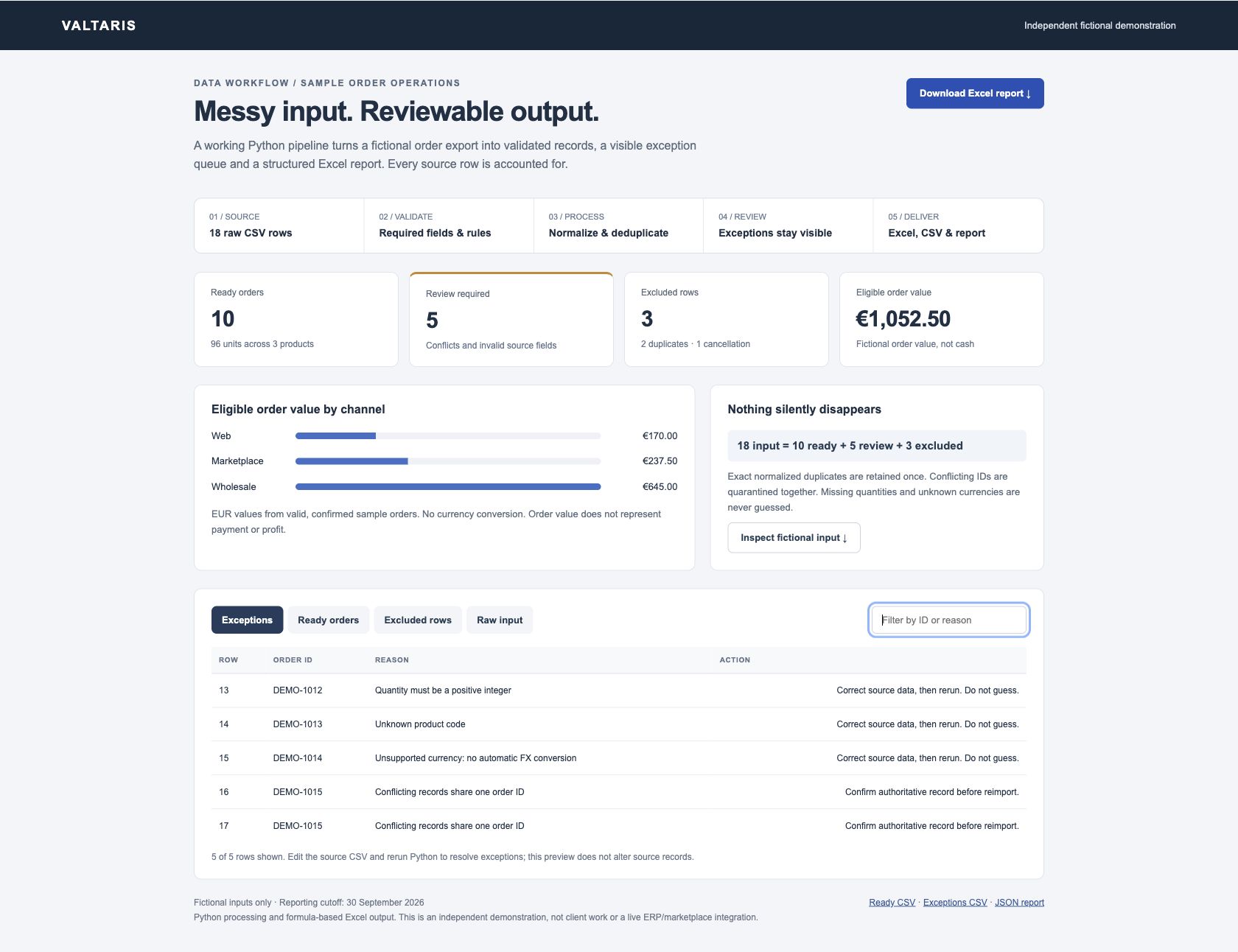Select the Review required summary card
Viewport: 1238px width, 952px height.
coord(511,319)
